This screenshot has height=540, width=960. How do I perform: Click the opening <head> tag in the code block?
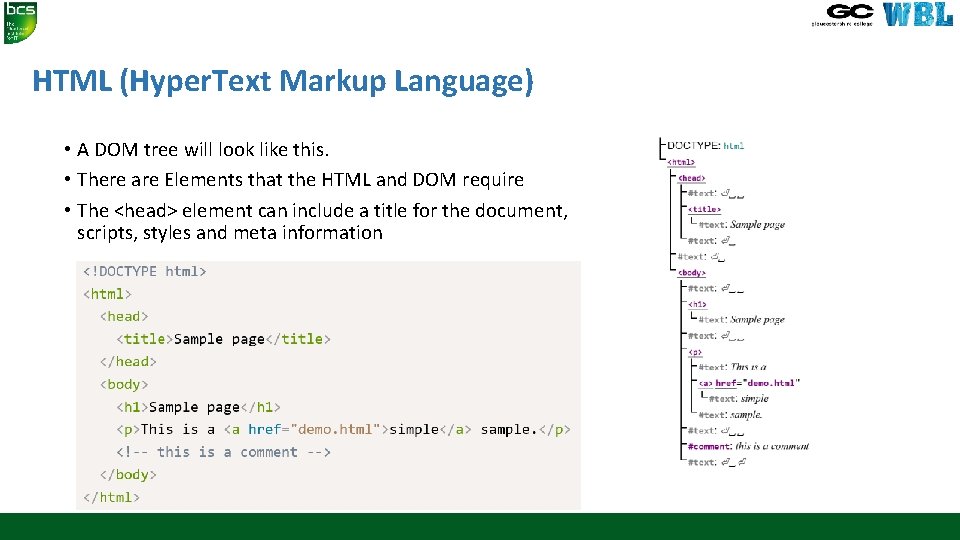point(124,317)
